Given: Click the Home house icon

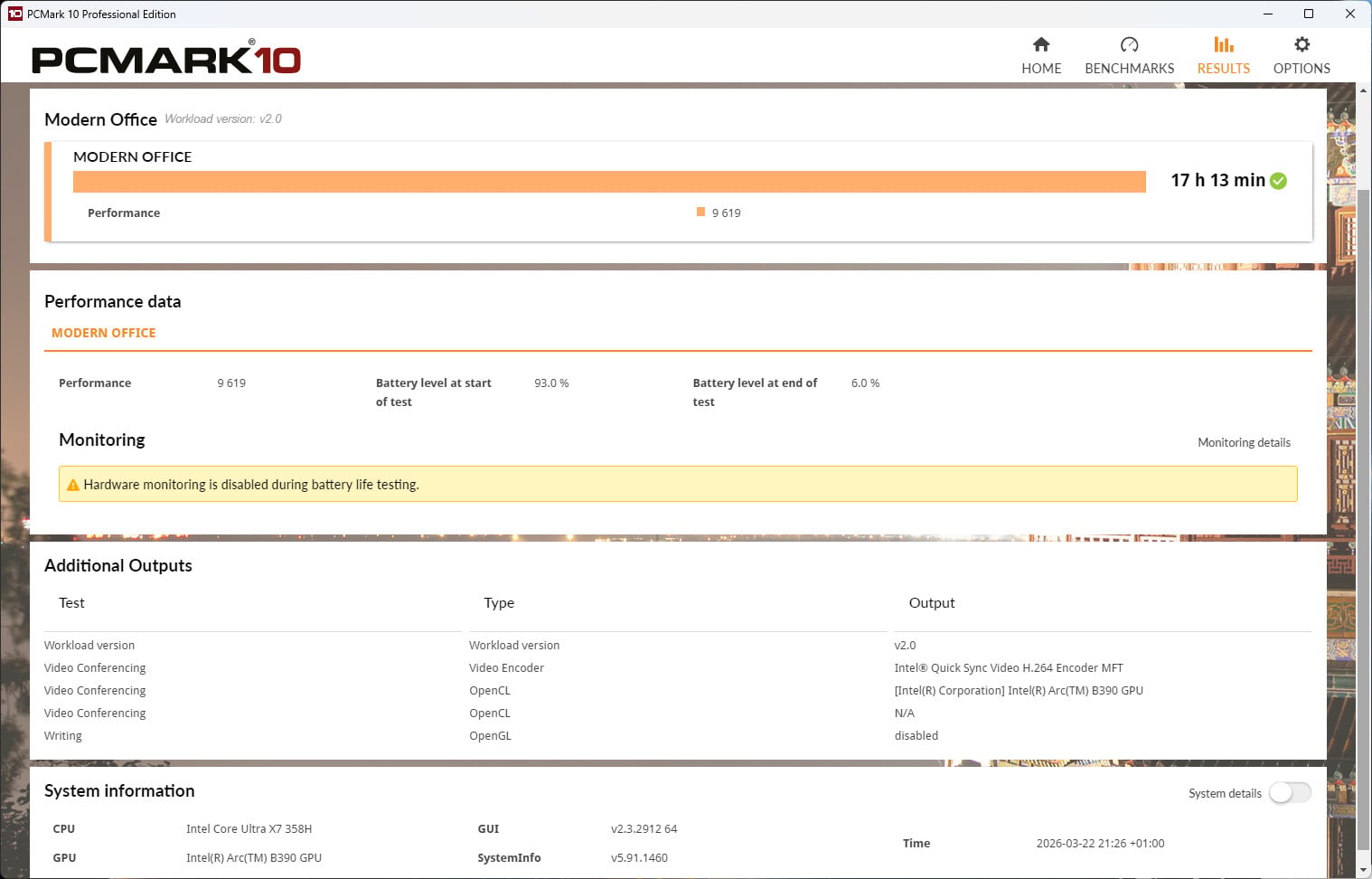Looking at the screenshot, I should point(1041,44).
